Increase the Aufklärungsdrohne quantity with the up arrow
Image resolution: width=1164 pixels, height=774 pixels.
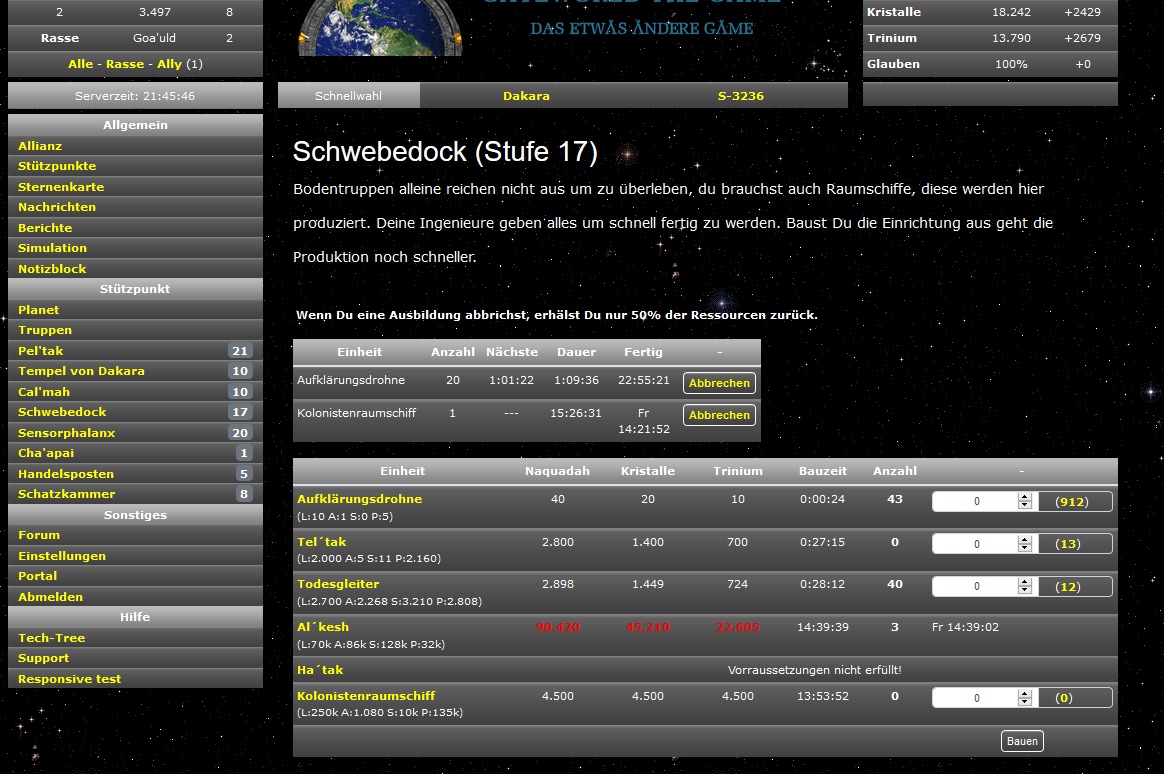[x=1024, y=497]
